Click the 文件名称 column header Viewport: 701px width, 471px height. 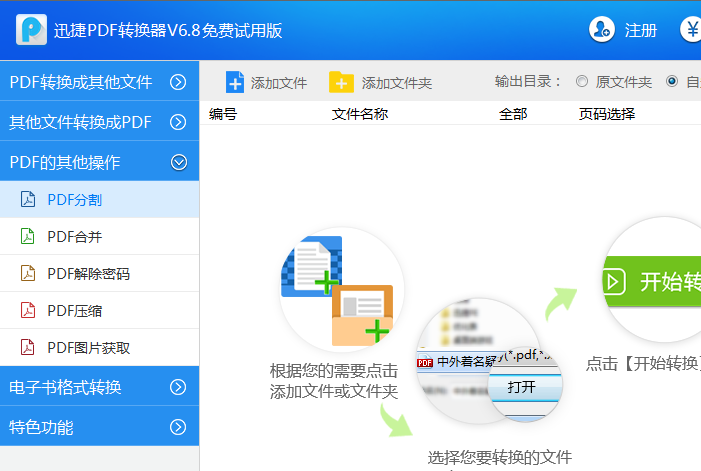pos(360,114)
